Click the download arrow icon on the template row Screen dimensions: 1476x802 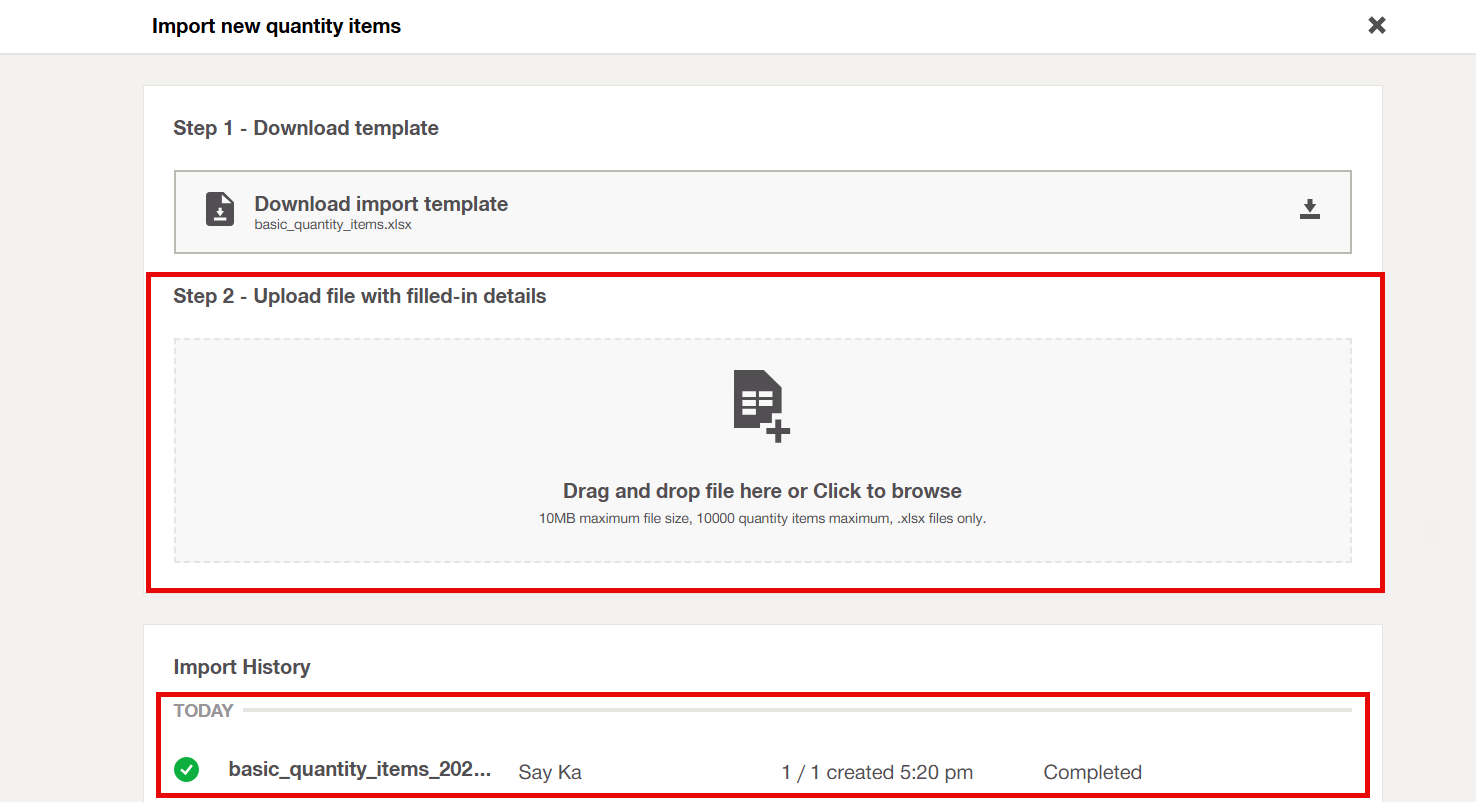click(1309, 209)
